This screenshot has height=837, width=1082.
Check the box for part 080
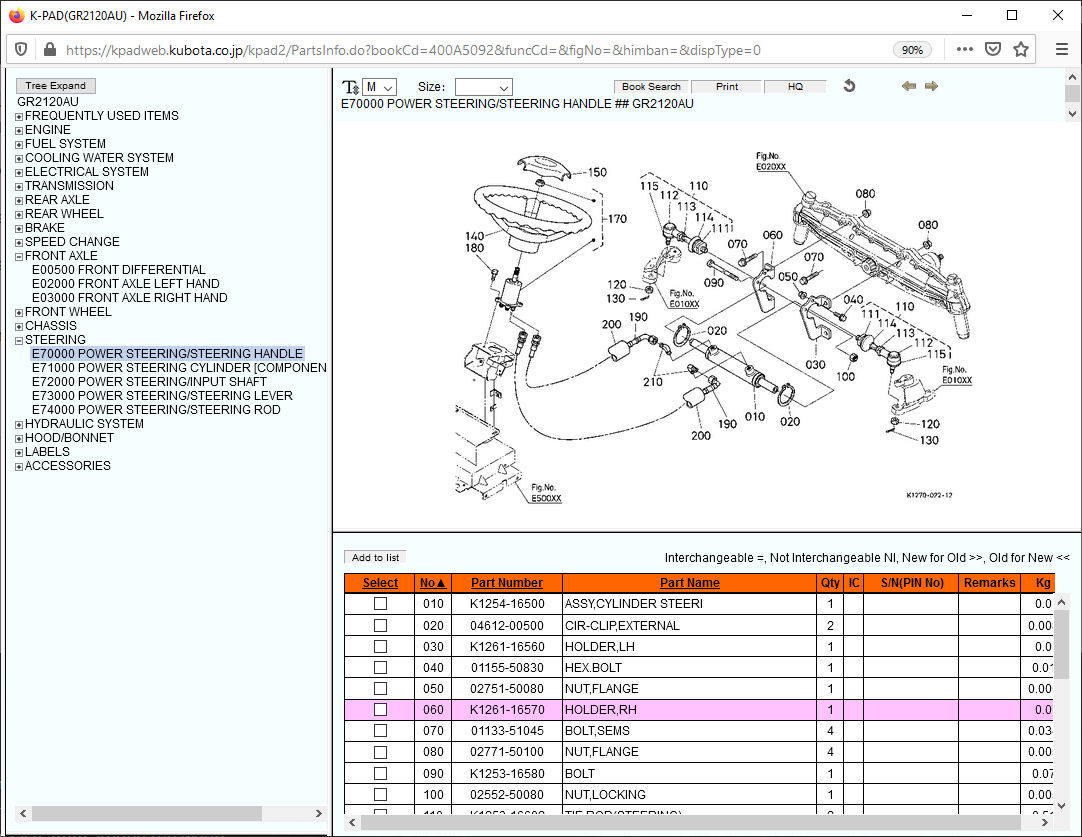380,751
